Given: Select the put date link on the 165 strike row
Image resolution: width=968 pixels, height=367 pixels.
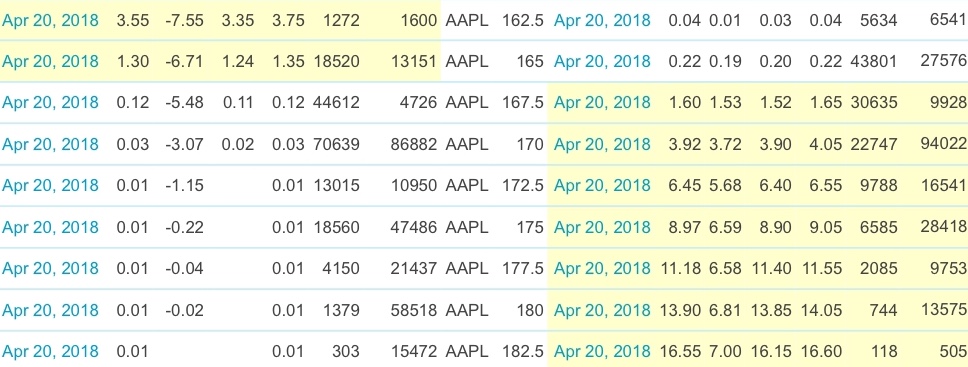Looking at the screenshot, I should click(x=602, y=61).
